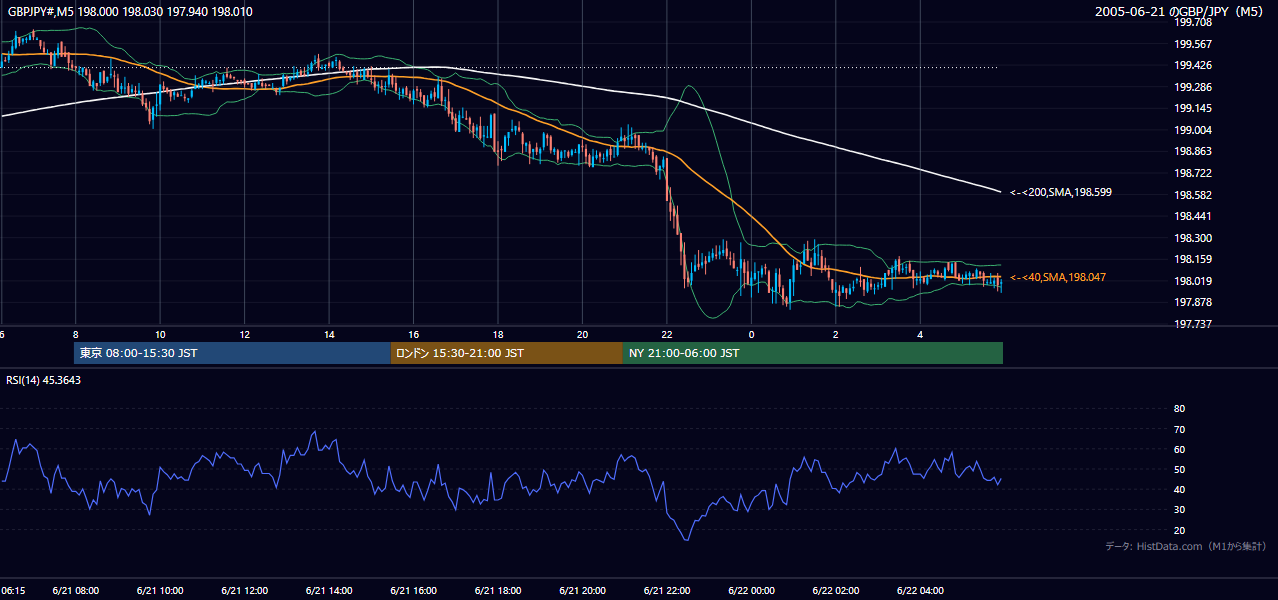Click the hour tick '22' under price chart
Viewport: 1278px width, 600px height.
click(667, 334)
